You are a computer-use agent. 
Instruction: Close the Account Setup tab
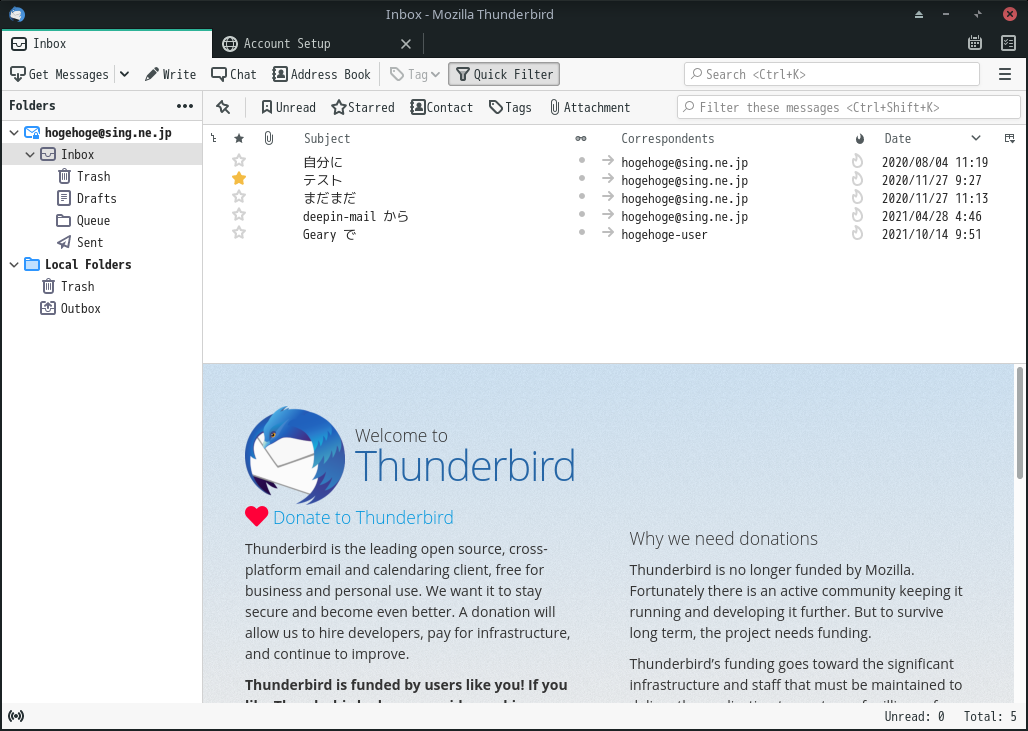[x=406, y=44]
